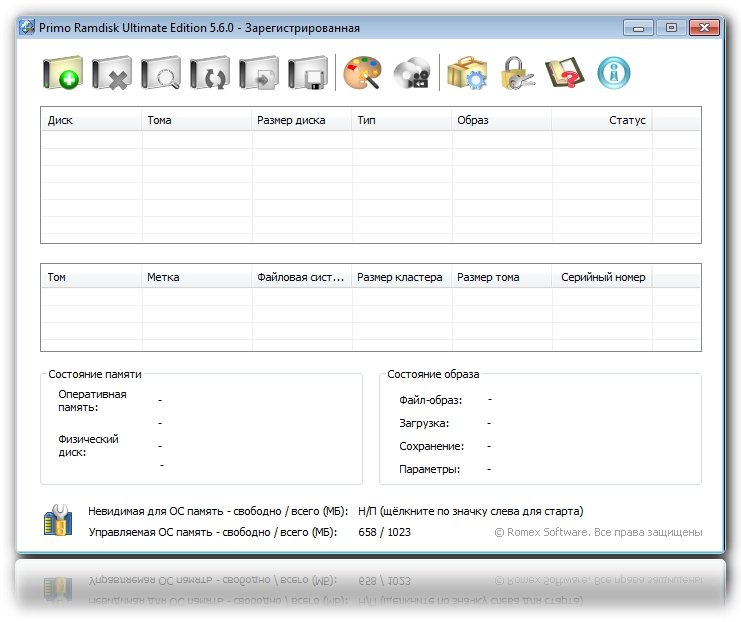
Task: Click the invisible memory management icon at bottom-left
Action: pos(58,521)
